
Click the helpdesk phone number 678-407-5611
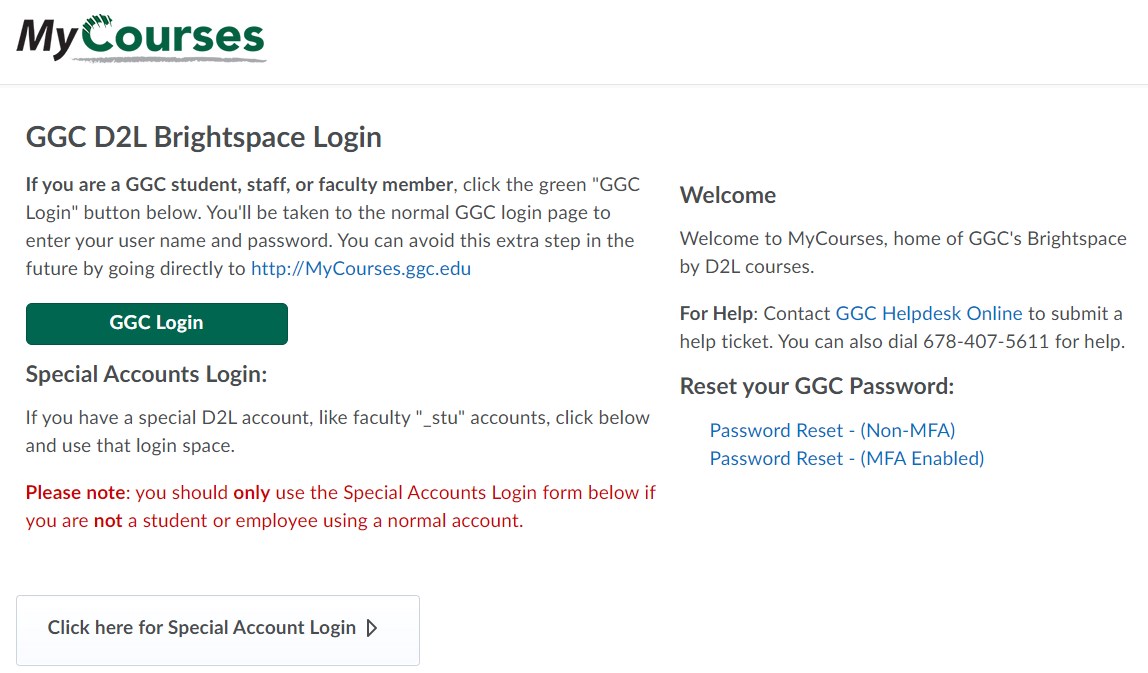(986, 341)
